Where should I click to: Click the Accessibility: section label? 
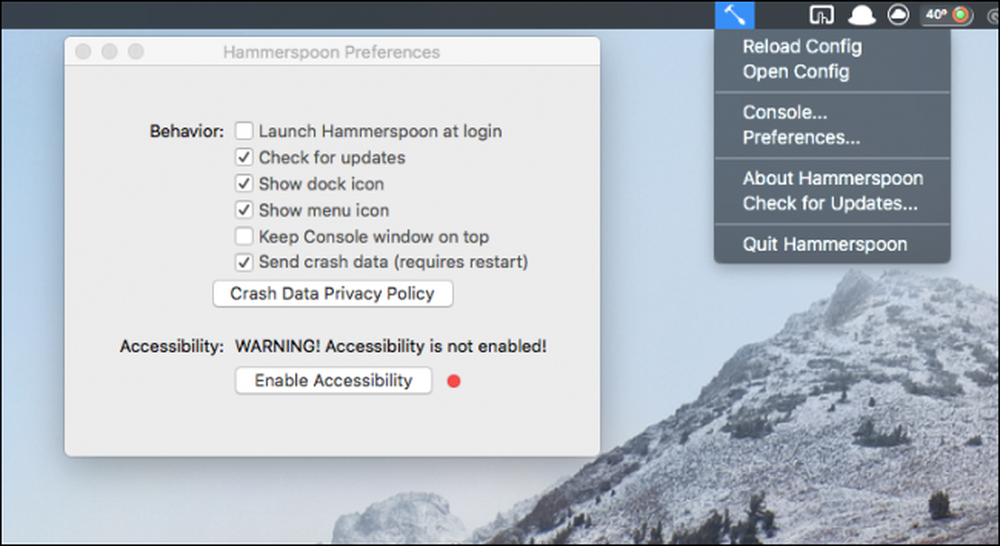(172, 346)
